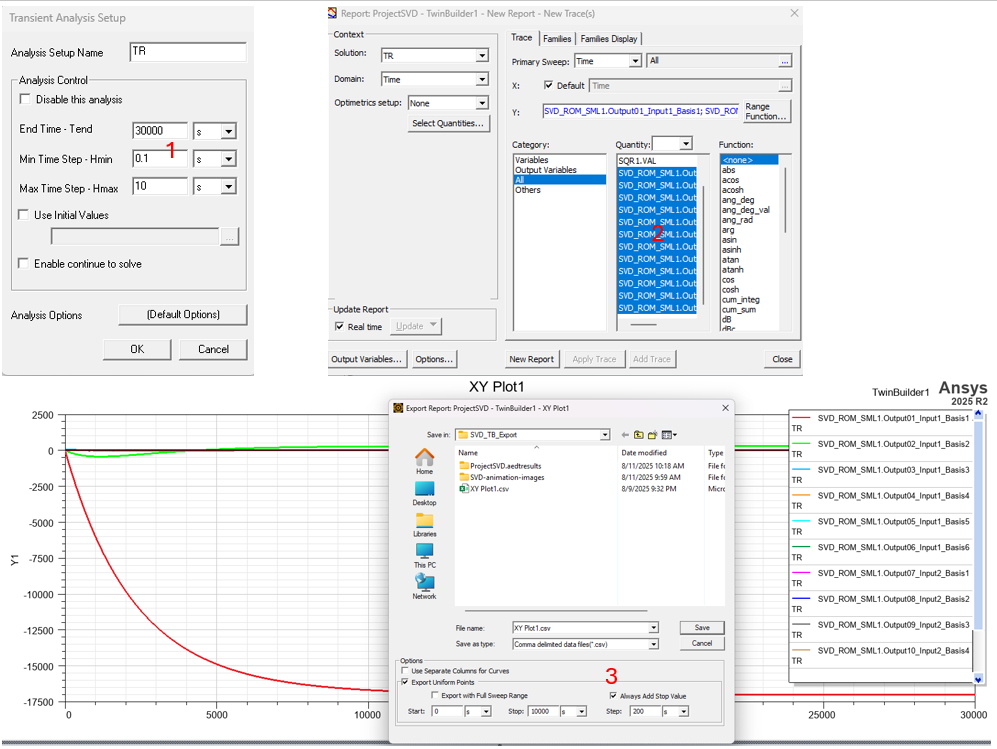Viewport: 997px width, 749px height.
Task: Expand the Domain dropdown
Action: [482, 79]
